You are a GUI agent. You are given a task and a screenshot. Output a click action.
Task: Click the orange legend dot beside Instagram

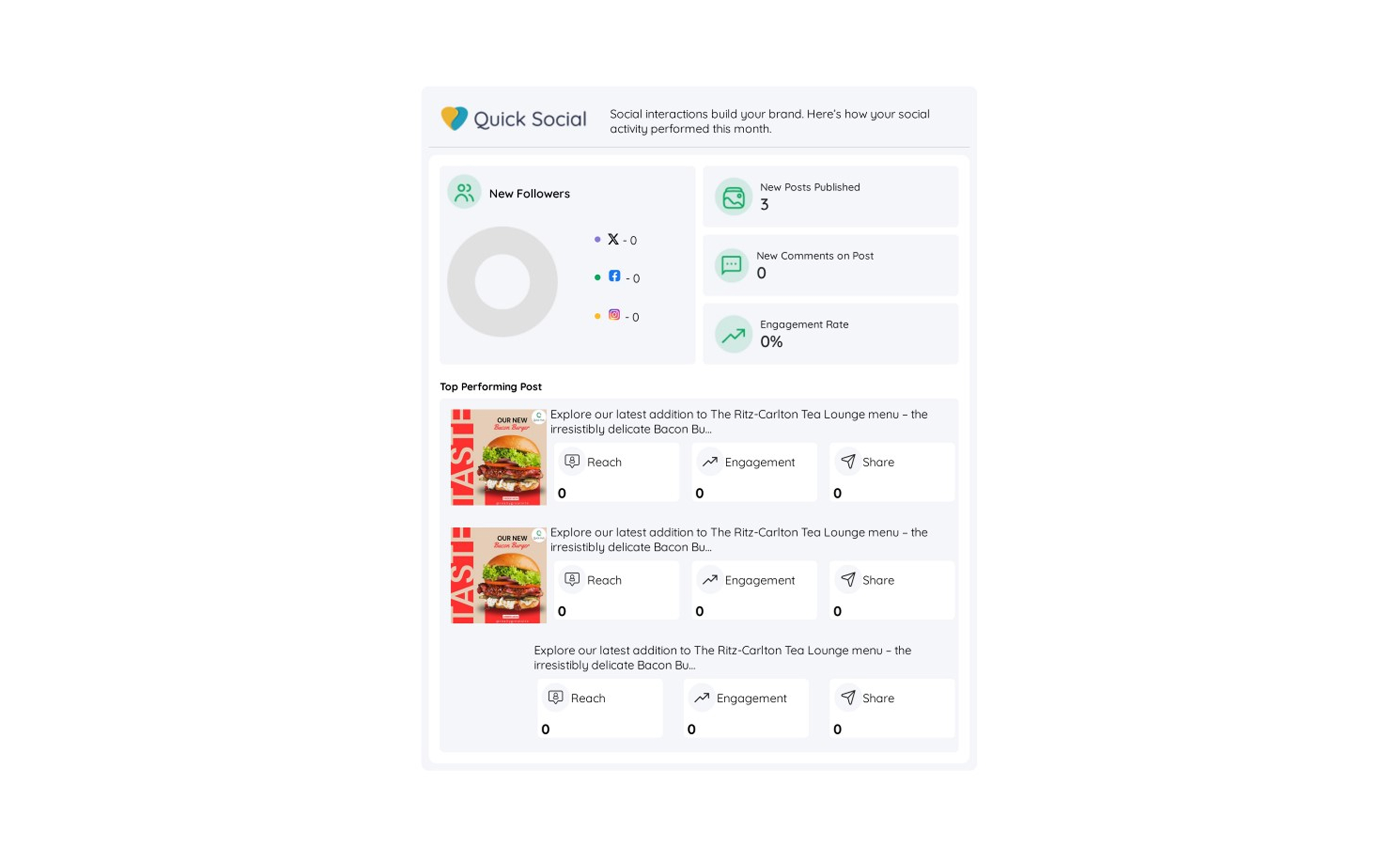point(597,317)
